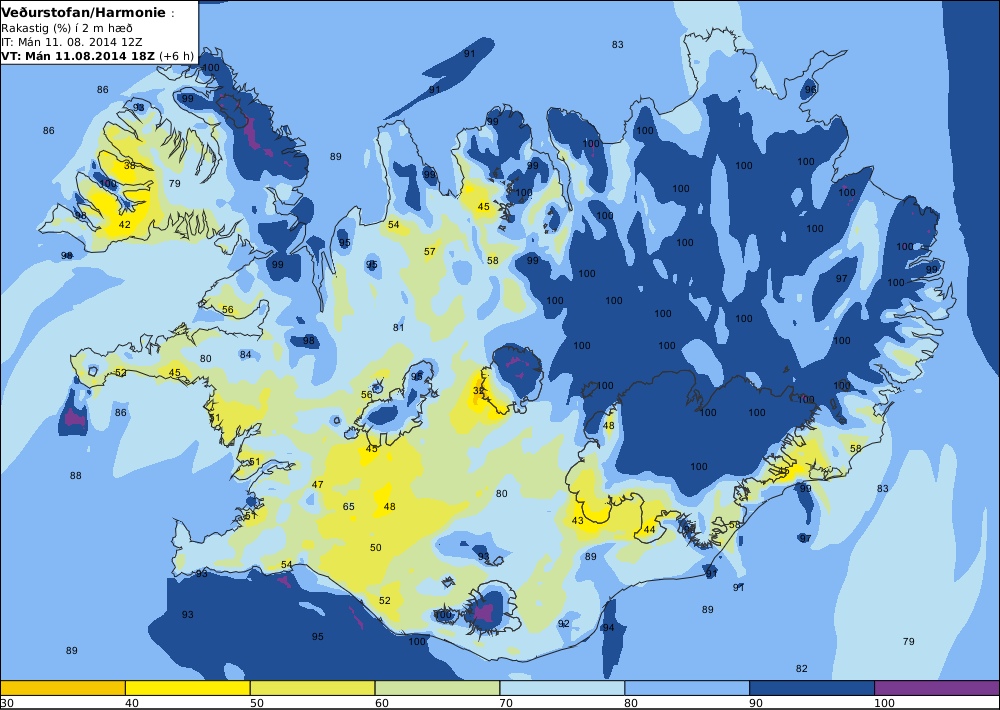Viewport: 1000px width, 710px height.
Task: Click the pale yellow 50–60 legend band
Action: coord(312,688)
